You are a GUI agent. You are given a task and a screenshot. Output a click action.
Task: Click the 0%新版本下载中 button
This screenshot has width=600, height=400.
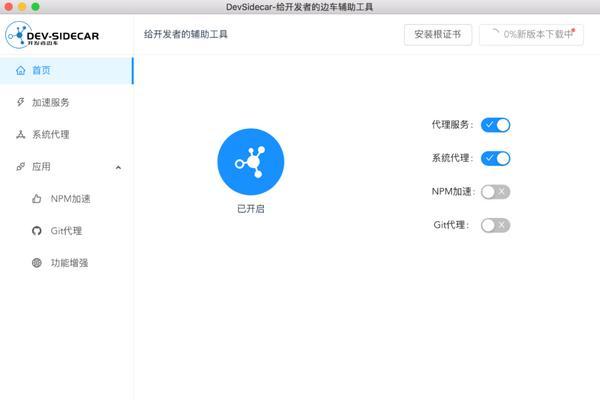pos(531,34)
